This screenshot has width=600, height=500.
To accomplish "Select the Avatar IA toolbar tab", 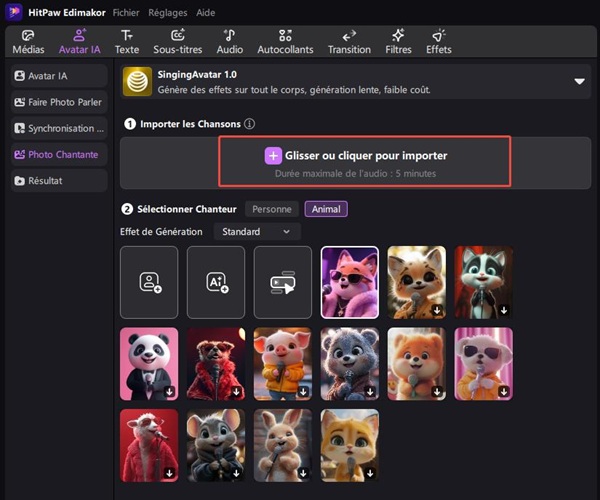I will [x=80, y=42].
